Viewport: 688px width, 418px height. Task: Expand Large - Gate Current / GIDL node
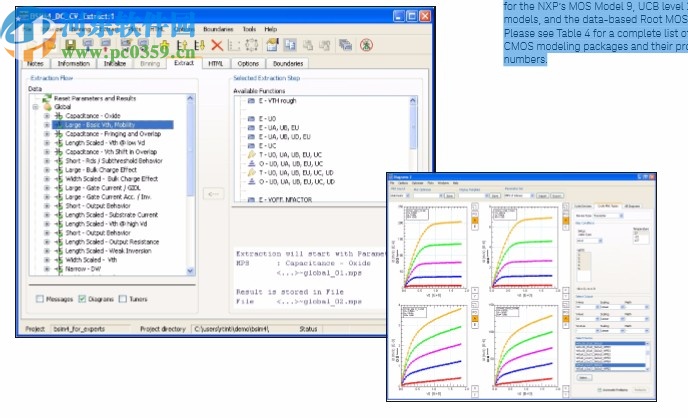[x=47, y=188]
